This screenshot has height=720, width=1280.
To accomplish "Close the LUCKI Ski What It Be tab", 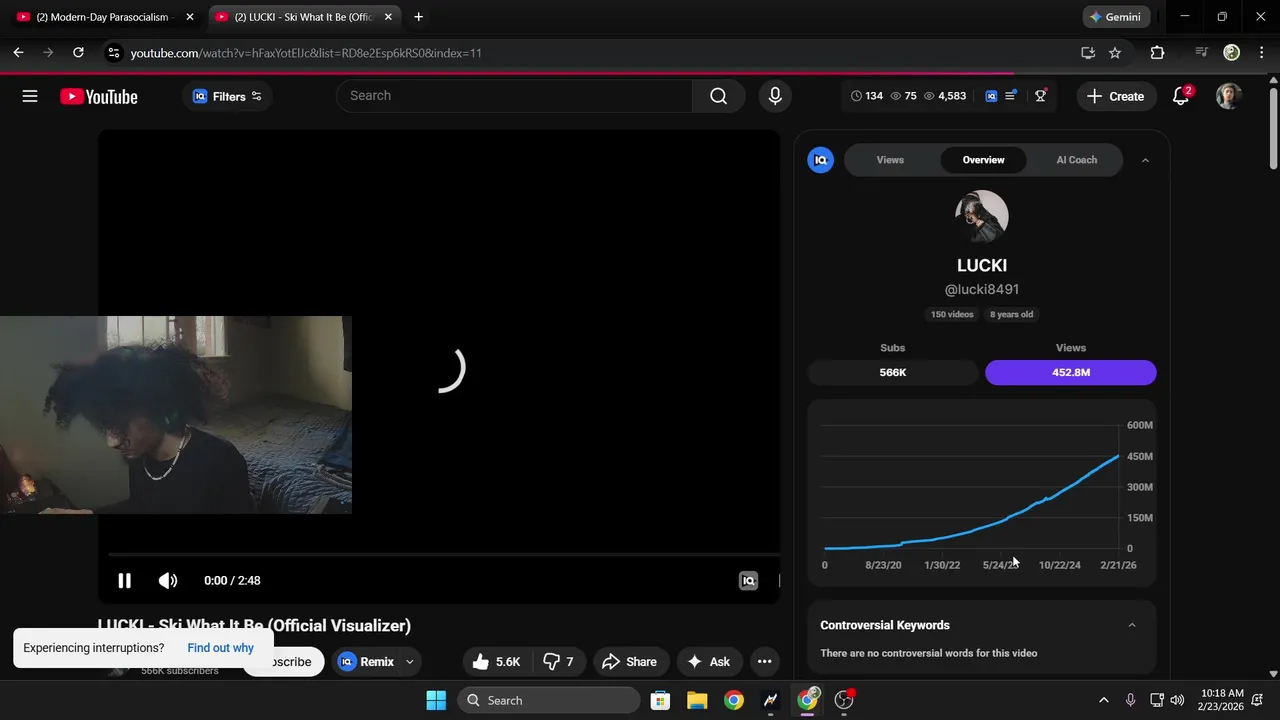I will click(x=388, y=17).
